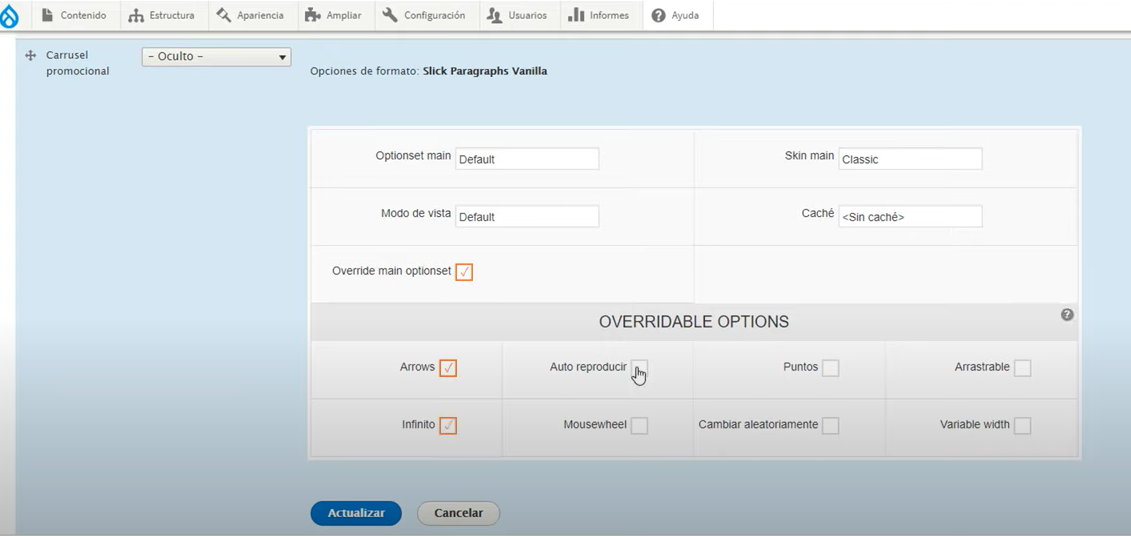
Task: Click the Actualizar button
Action: 356,513
